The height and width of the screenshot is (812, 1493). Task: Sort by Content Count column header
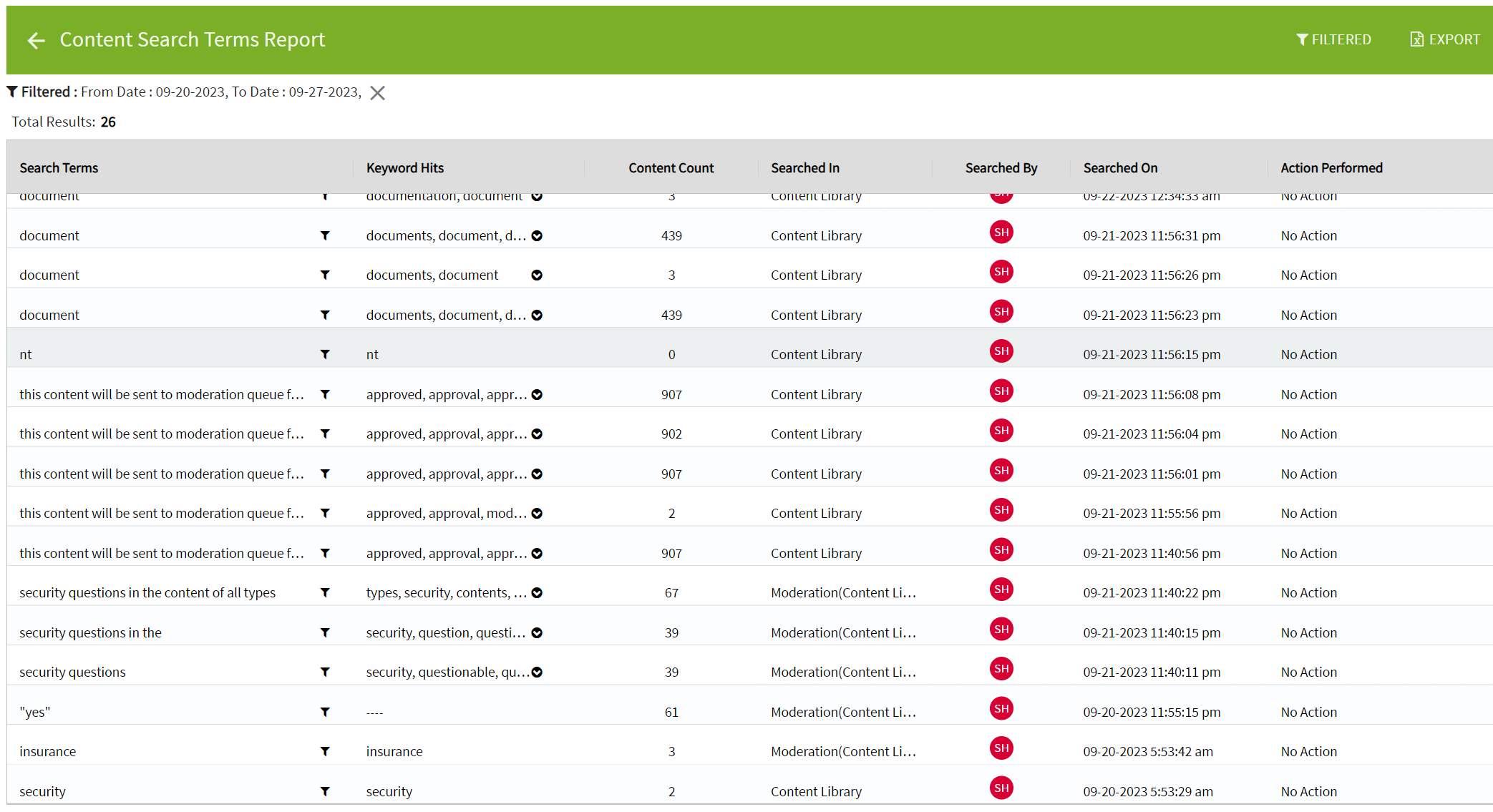click(x=671, y=168)
